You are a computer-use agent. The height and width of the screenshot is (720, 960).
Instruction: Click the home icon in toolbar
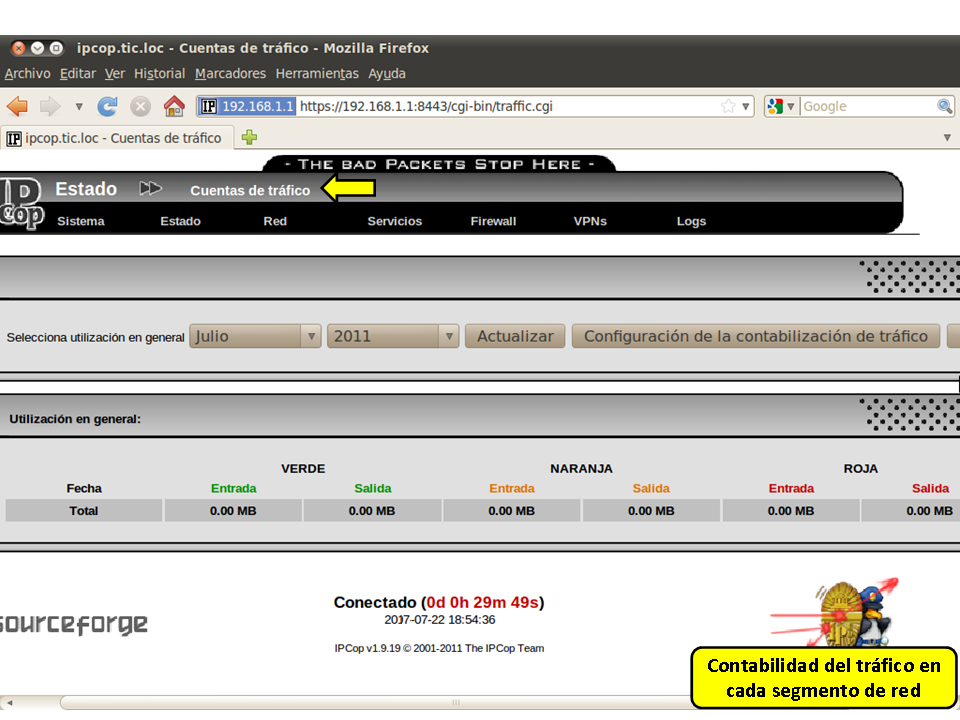(174, 106)
